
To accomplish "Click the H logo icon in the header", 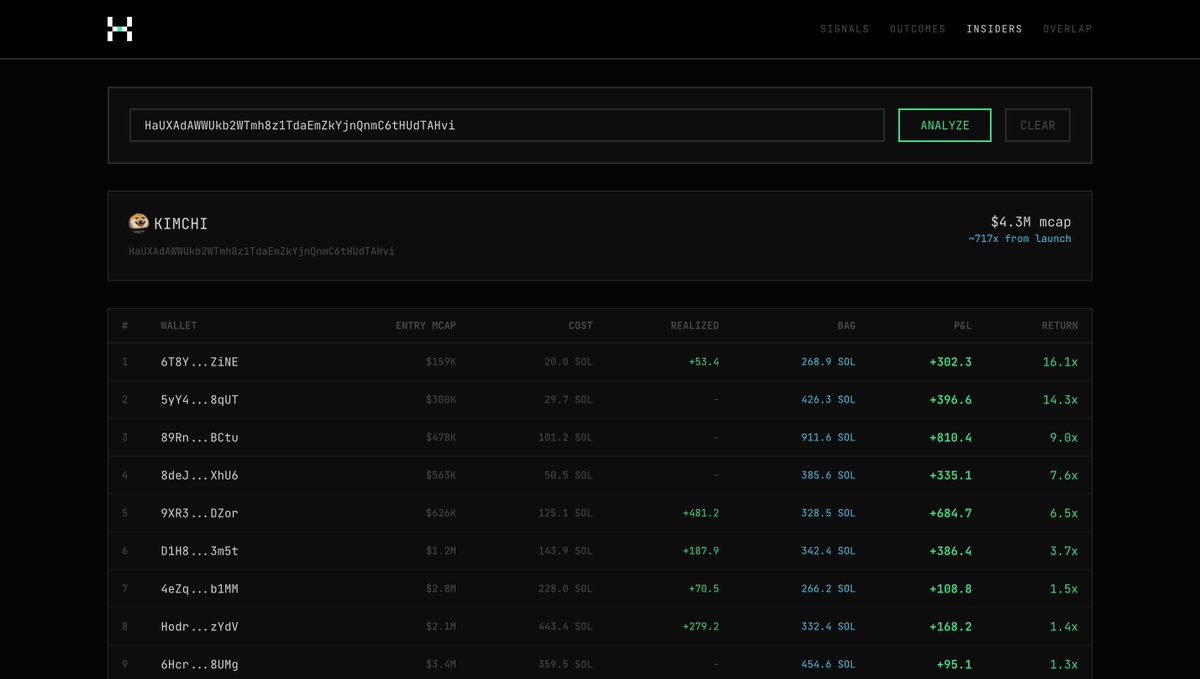I will tap(120, 29).
